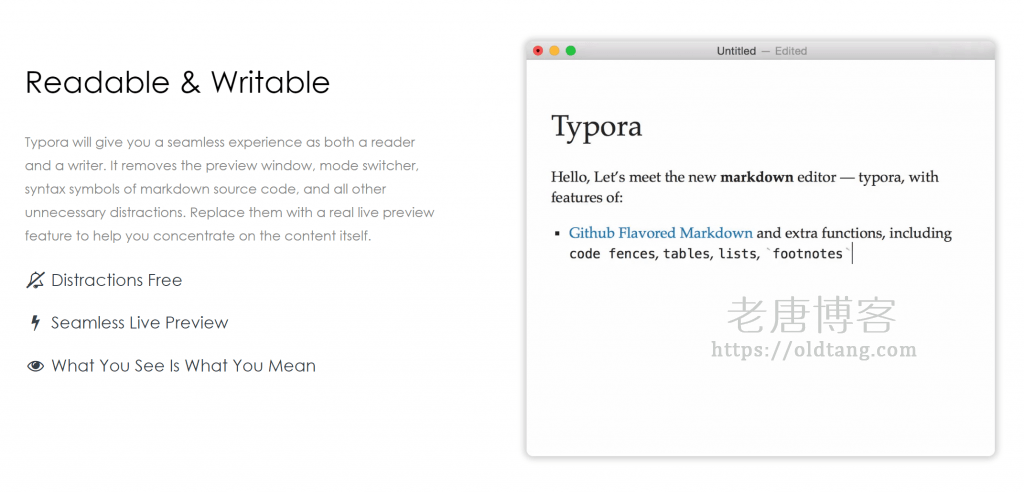This screenshot has height=493, width=1024.
Task: Click the lightning bolt Seamless Live Preview icon
Action: [x=35, y=323]
